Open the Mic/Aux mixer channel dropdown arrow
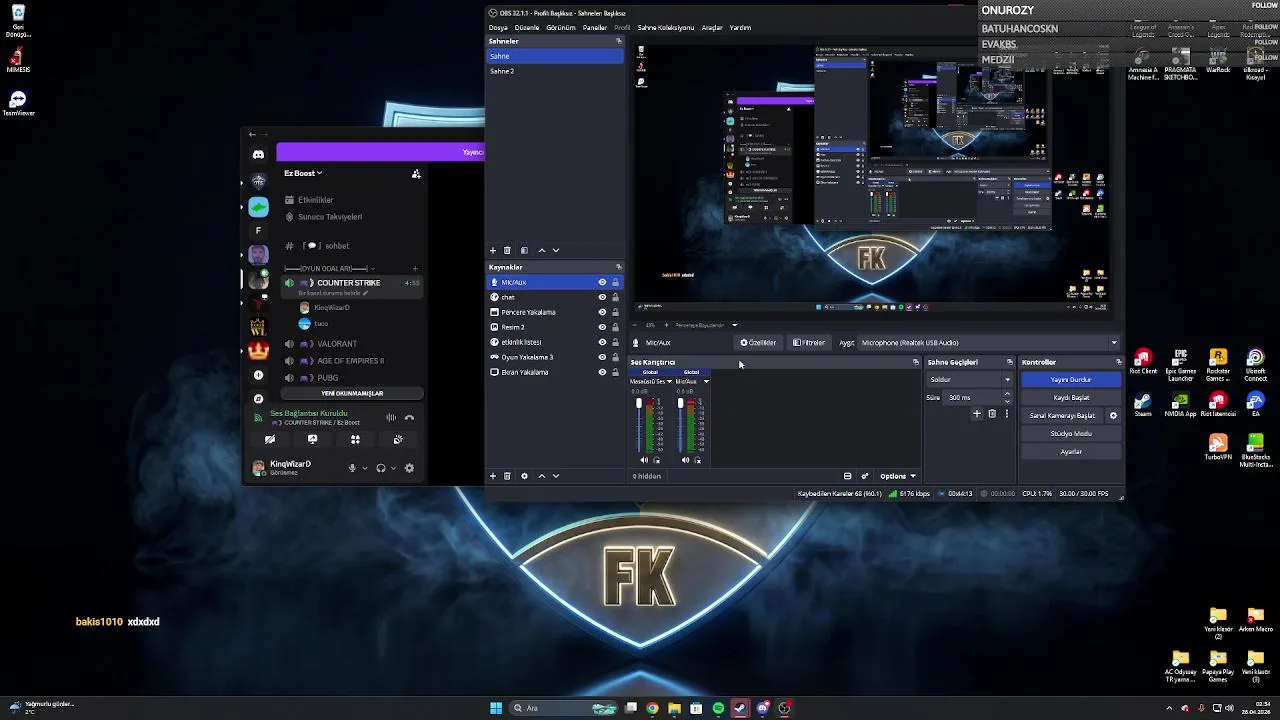Viewport: 1280px width, 720px height. pyautogui.click(x=706, y=382)
